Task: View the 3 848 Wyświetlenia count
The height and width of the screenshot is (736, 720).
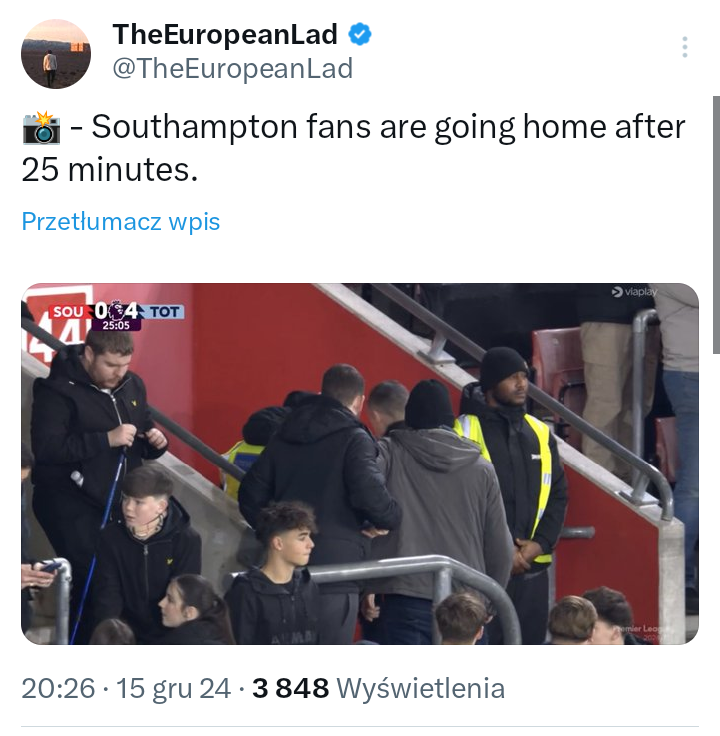Action: coord(378,688)
